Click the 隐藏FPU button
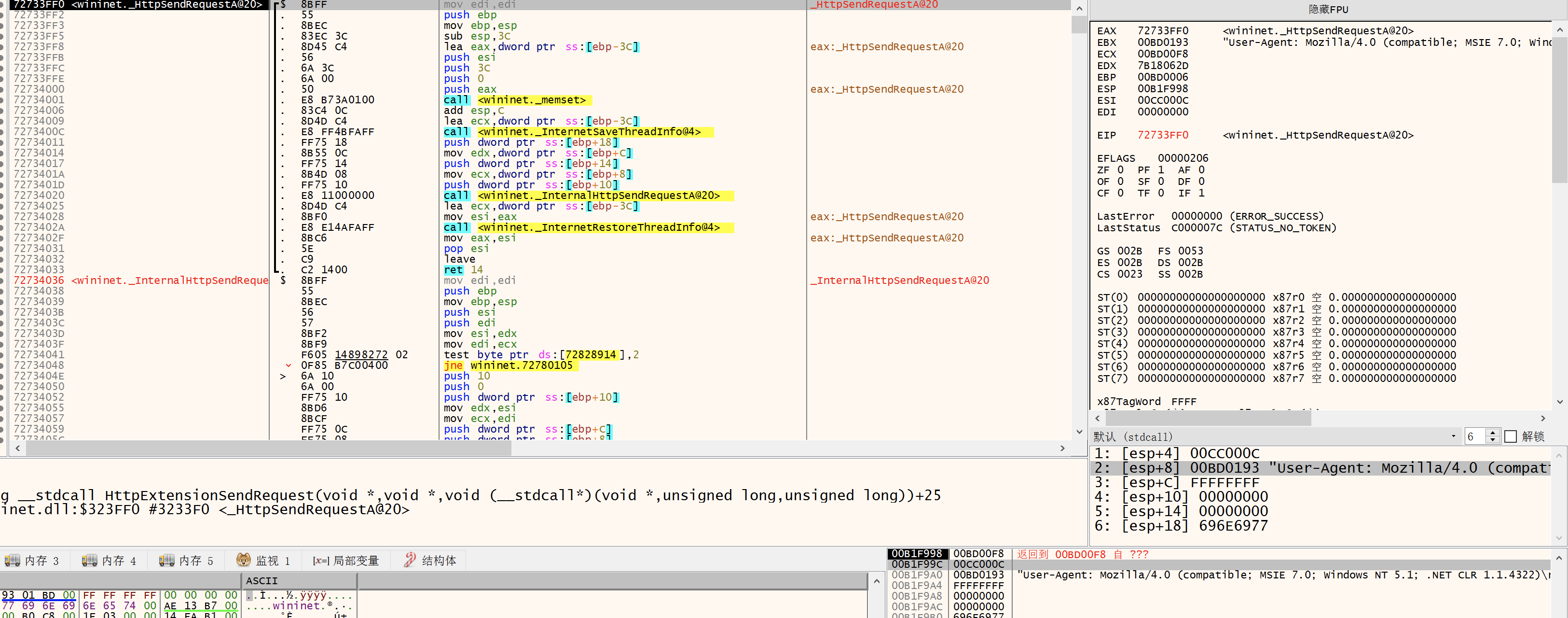The image size is (1568, 618). (1328, 9)
